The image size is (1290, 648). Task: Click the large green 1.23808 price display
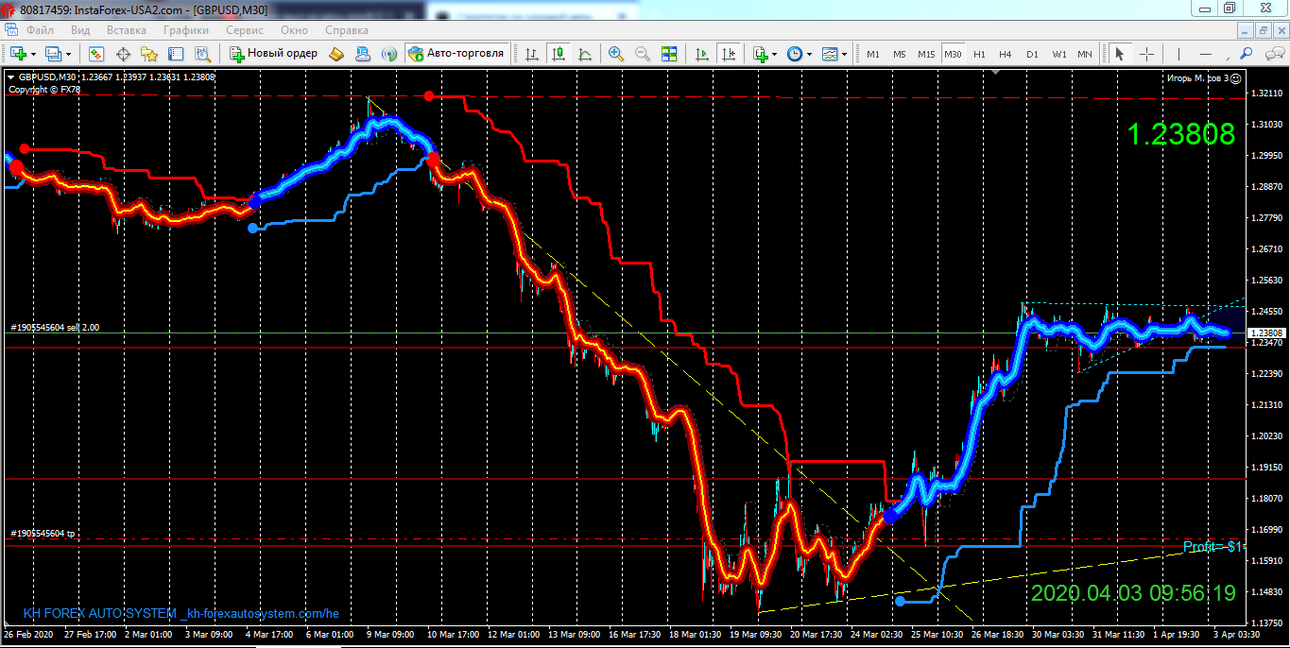coord(1181,133)
